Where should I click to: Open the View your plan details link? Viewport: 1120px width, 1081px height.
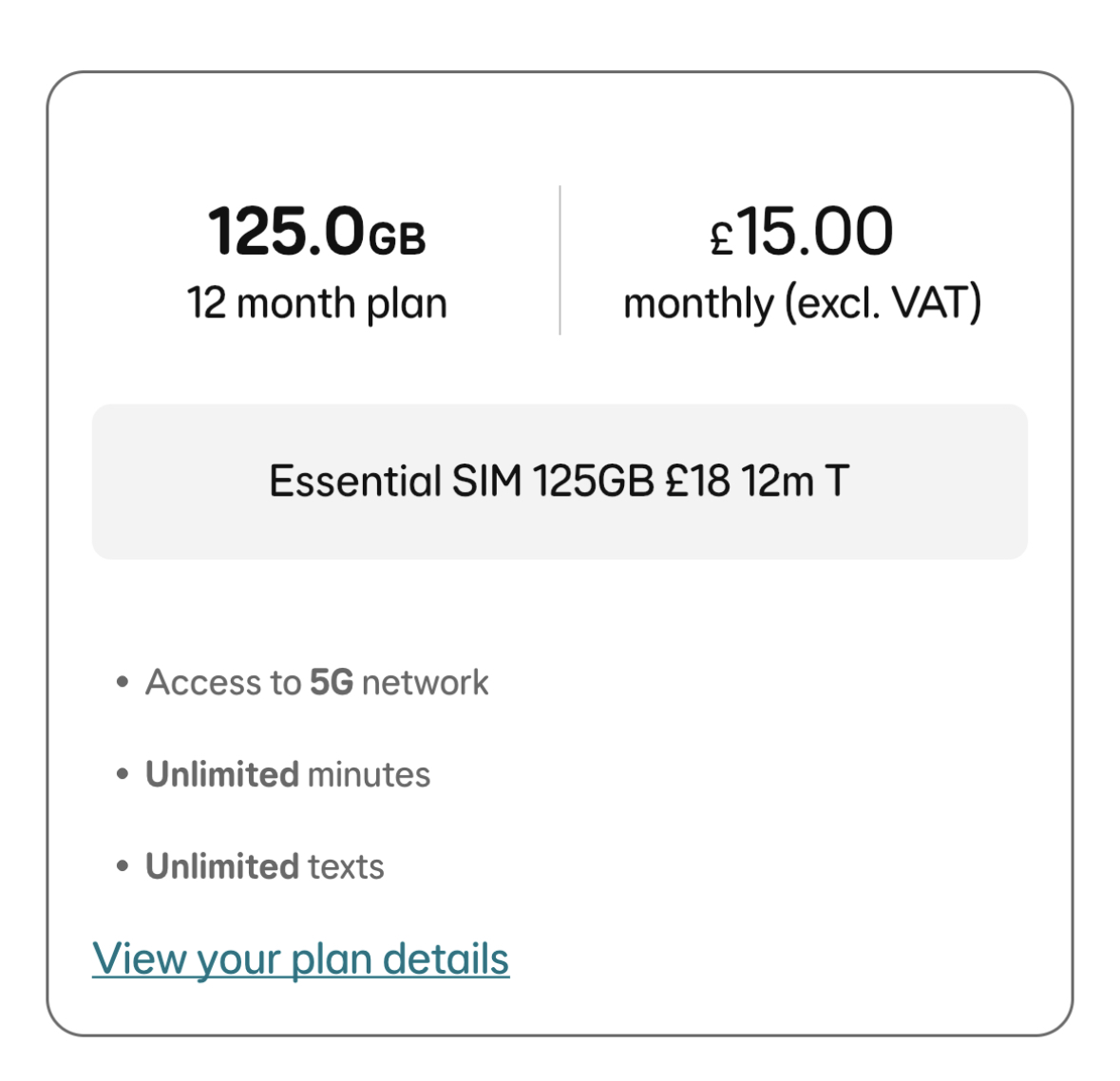[300, 958]
